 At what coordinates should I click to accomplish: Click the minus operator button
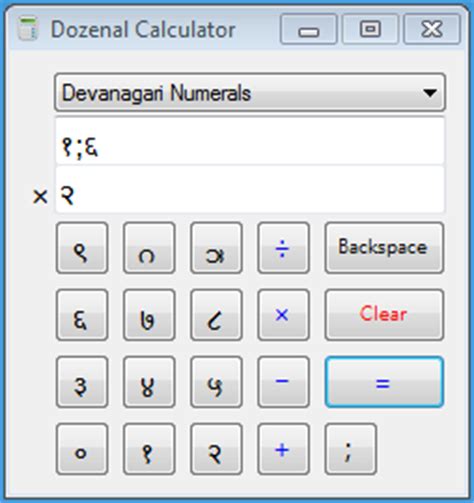click(283, 382)
